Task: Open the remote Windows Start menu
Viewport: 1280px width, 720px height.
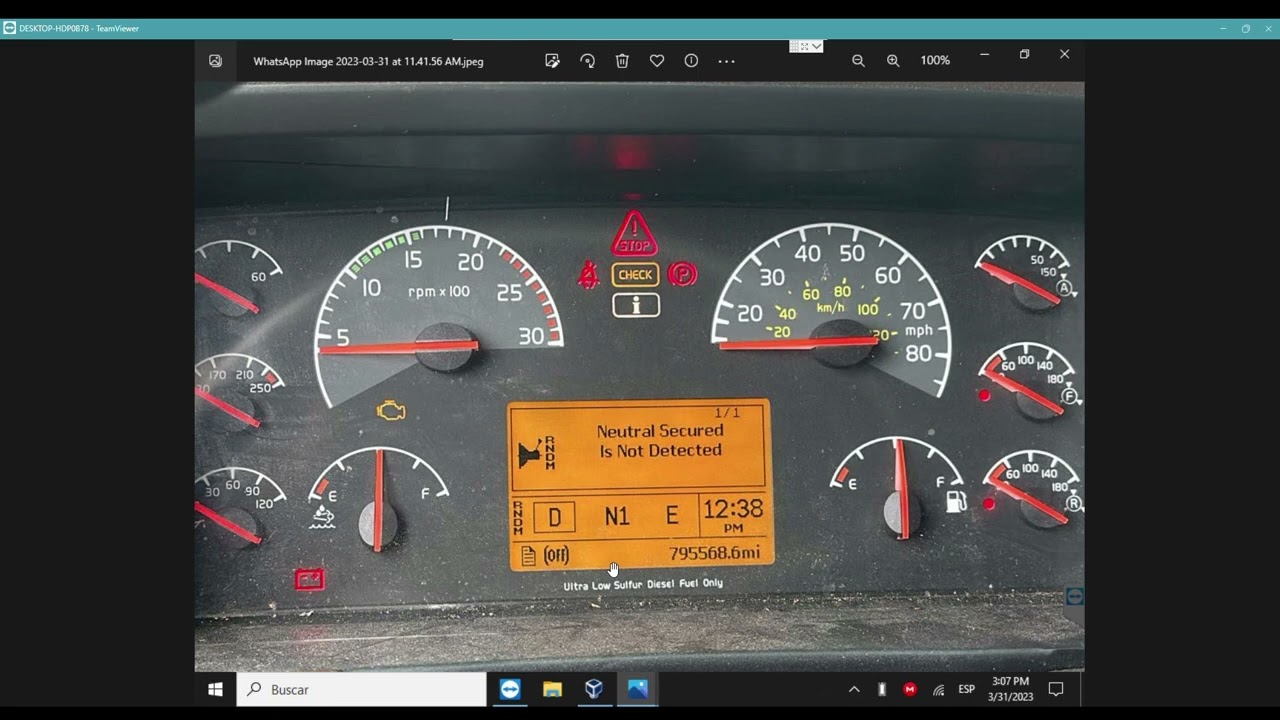Action: click(x=215, y=689)
